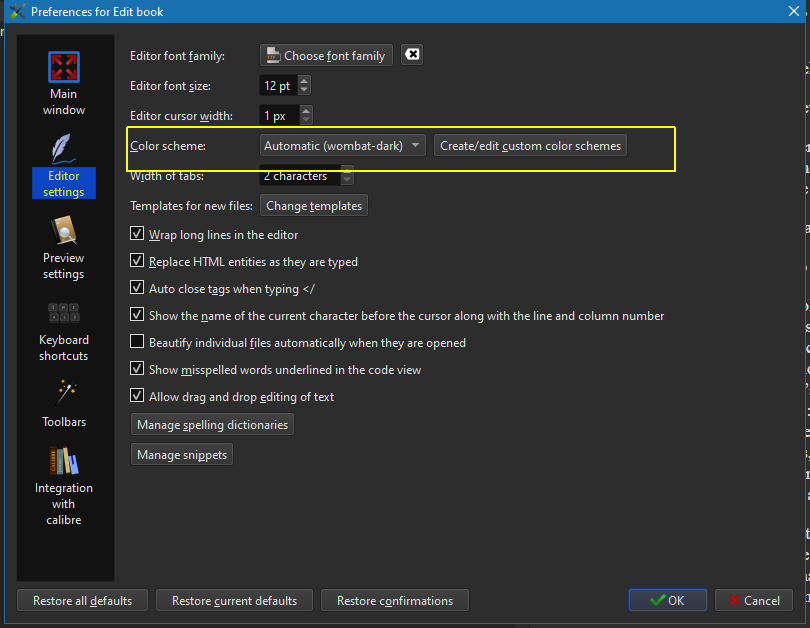Uncheck Show misspelled words underlined

(138, 370)
